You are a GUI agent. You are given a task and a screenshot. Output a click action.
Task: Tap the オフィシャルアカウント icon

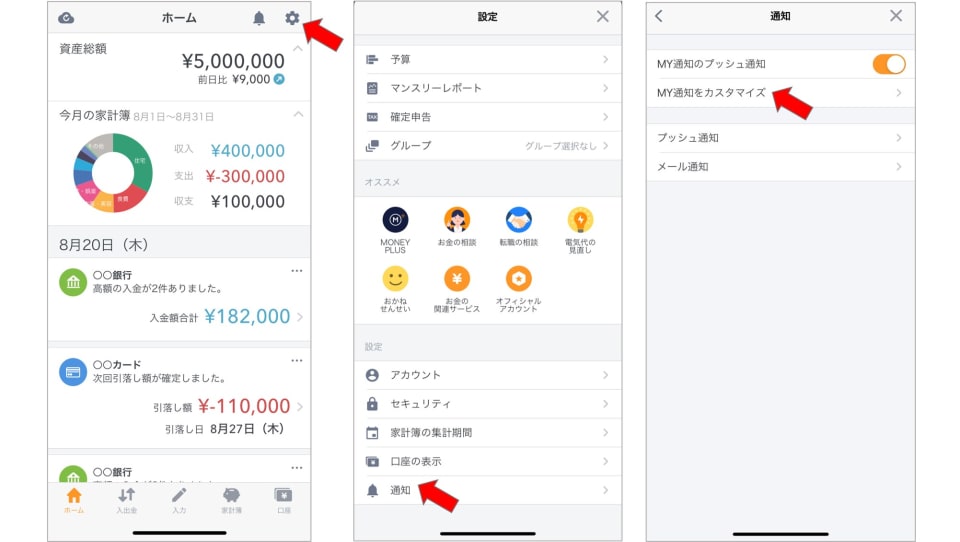click(x=519, y=279)
